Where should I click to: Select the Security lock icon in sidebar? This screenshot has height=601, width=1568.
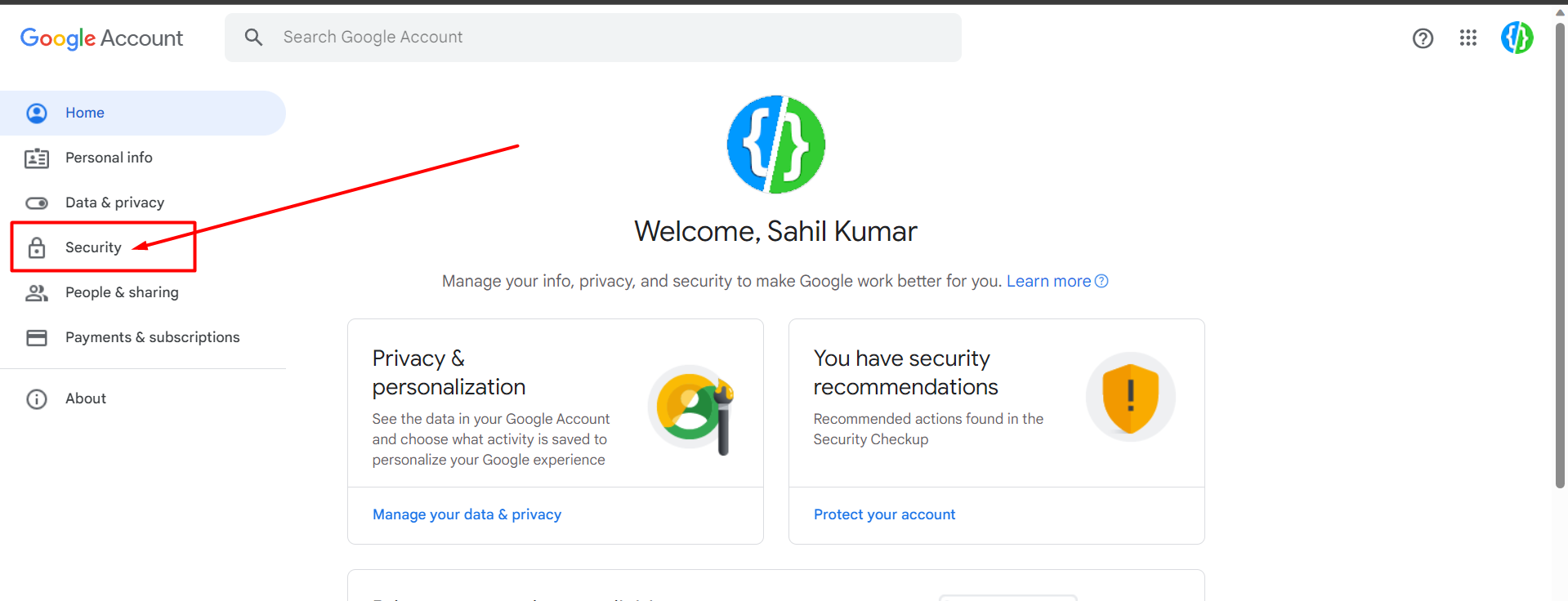(x=36, y=247)
